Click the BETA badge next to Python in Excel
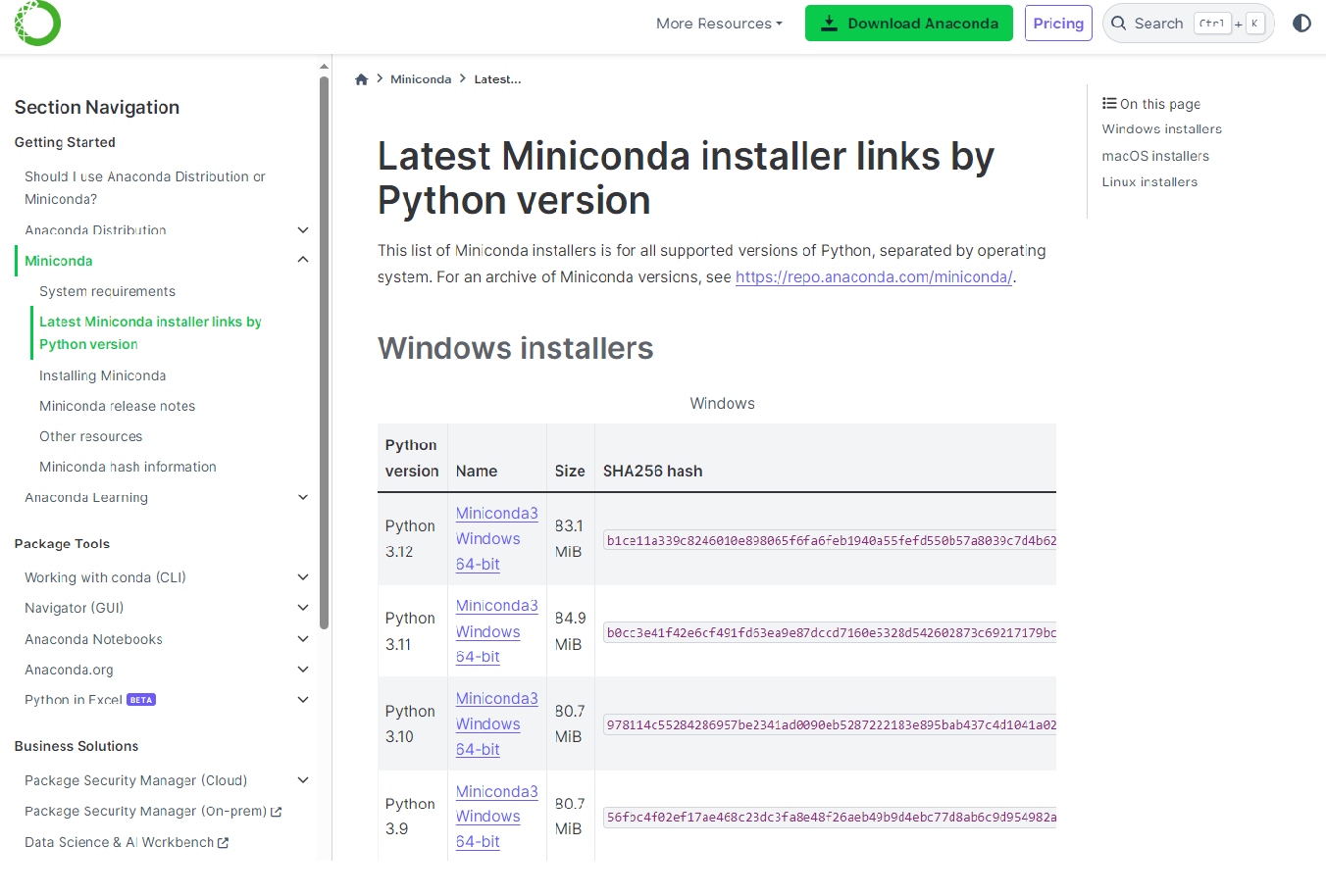The height and width of the screenshot is (896, 1326). [x=141, y=700]
